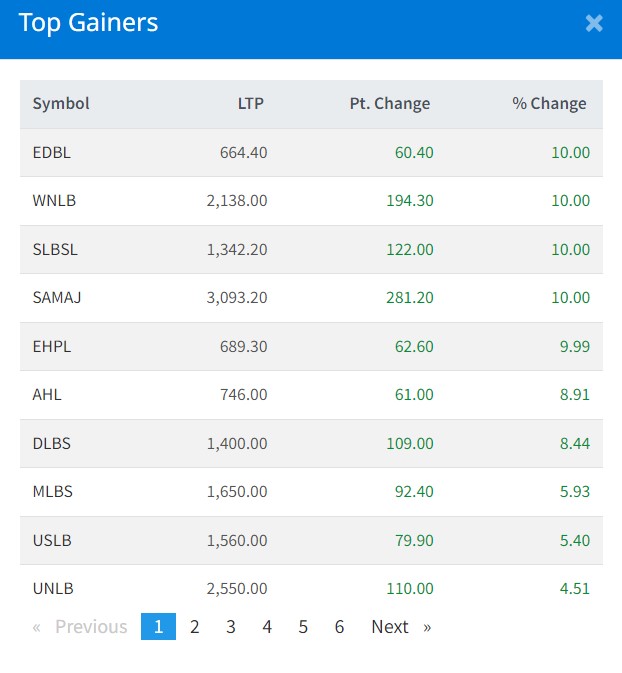
Task: Choose the EHPL symbol row
Action: click(52, 346)
